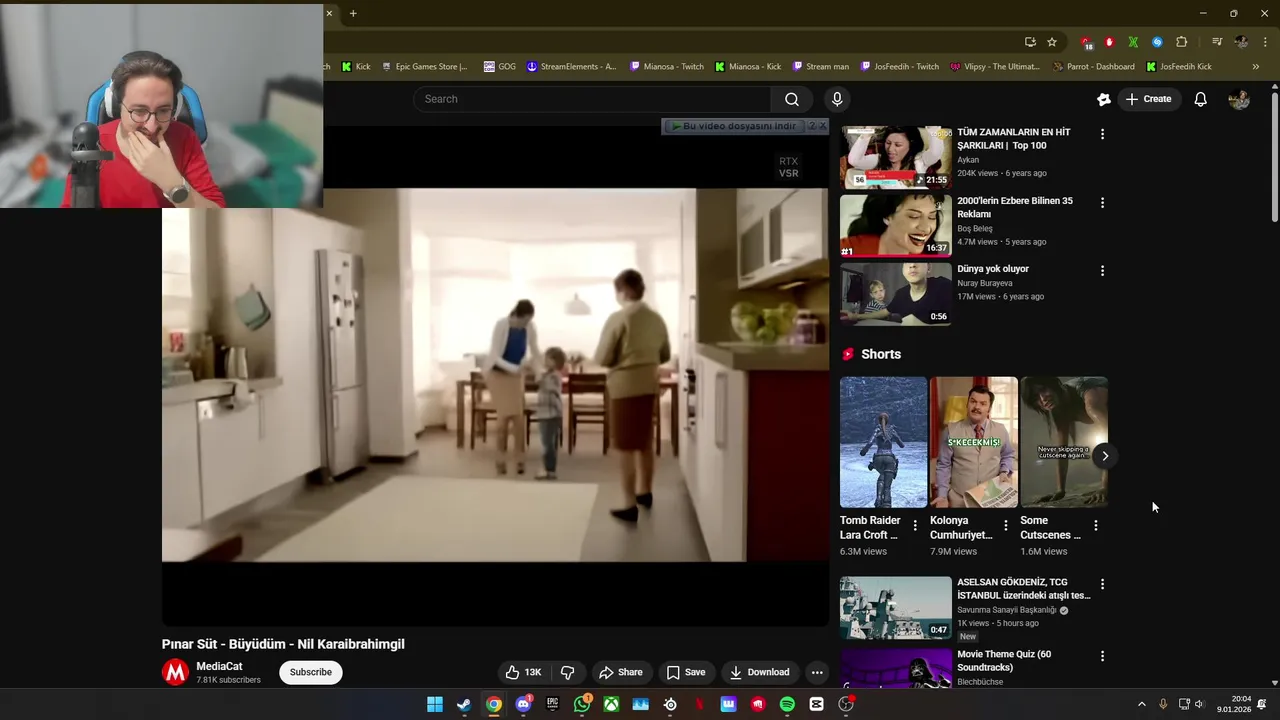Open the YouTube account avatar menu
The height and width of the screenshot is (720, 1280).
click(x=1239, y=99)
